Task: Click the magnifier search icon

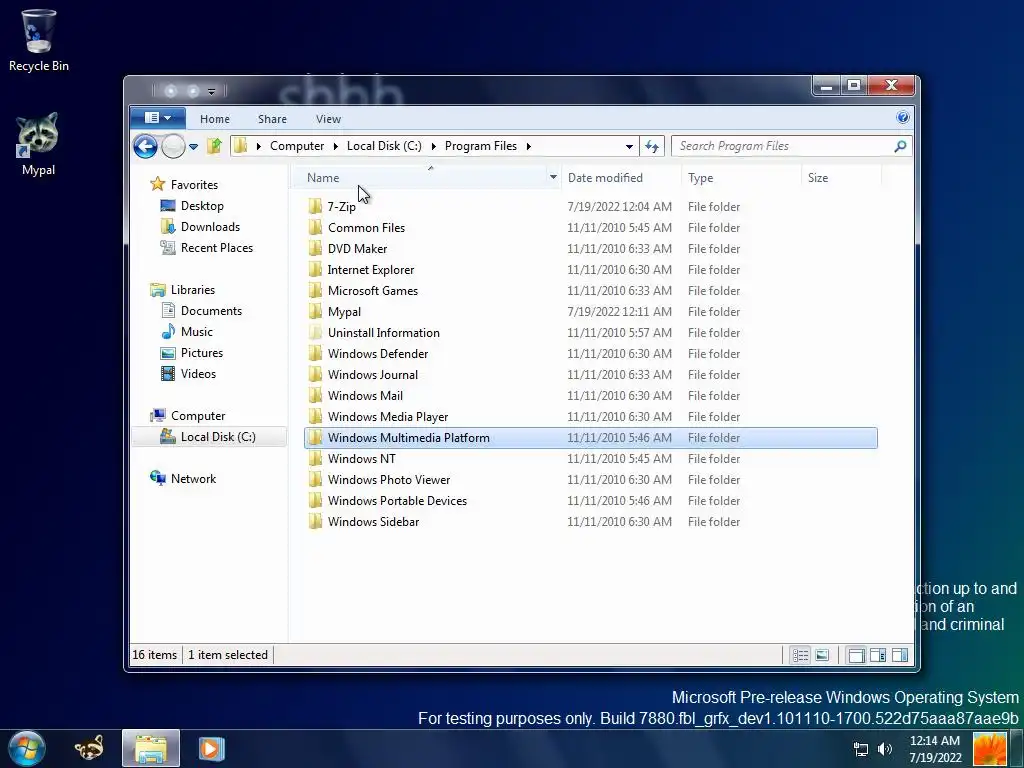Action: point(901,146)
